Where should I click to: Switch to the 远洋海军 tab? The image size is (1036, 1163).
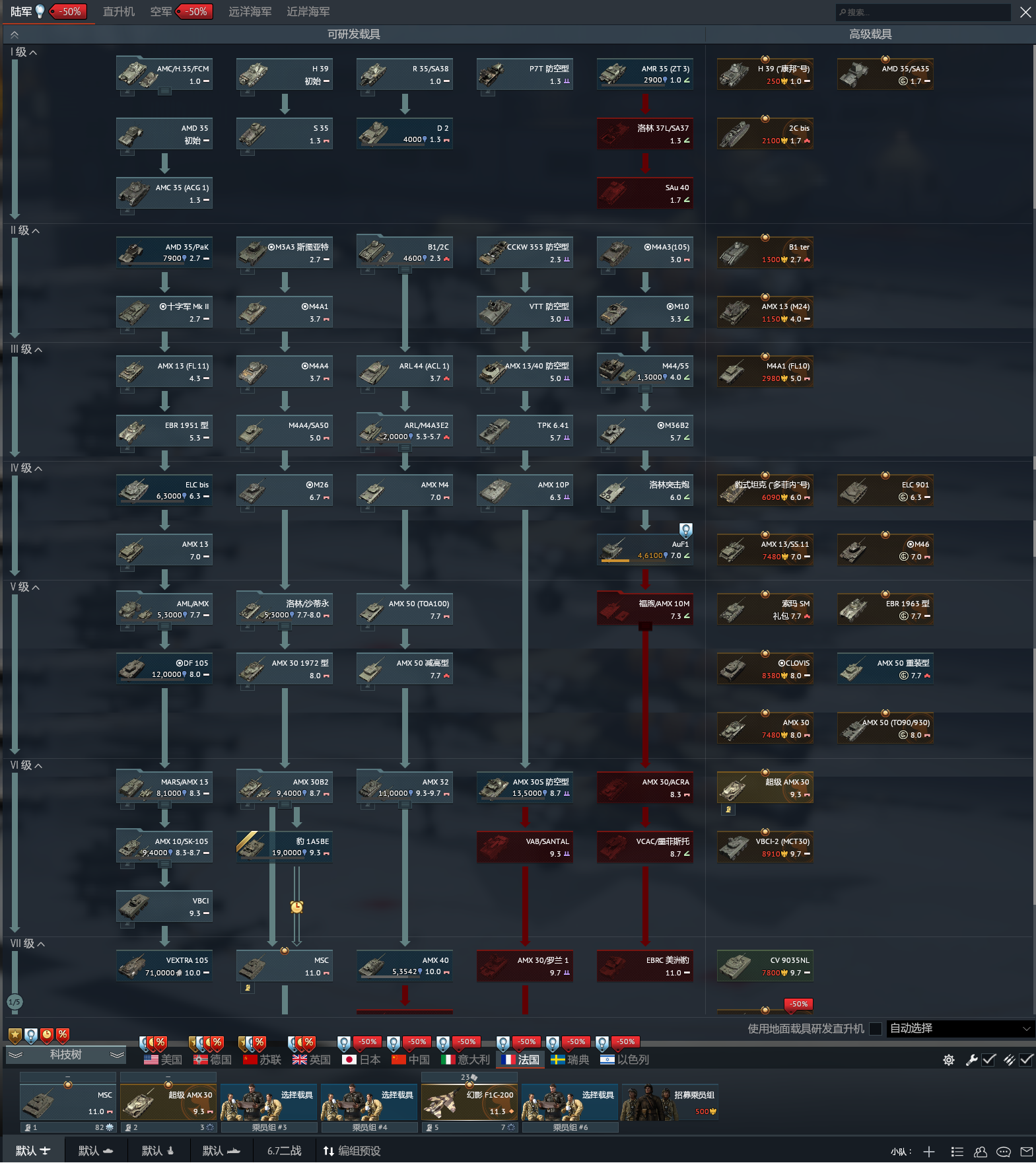[250, 12]
